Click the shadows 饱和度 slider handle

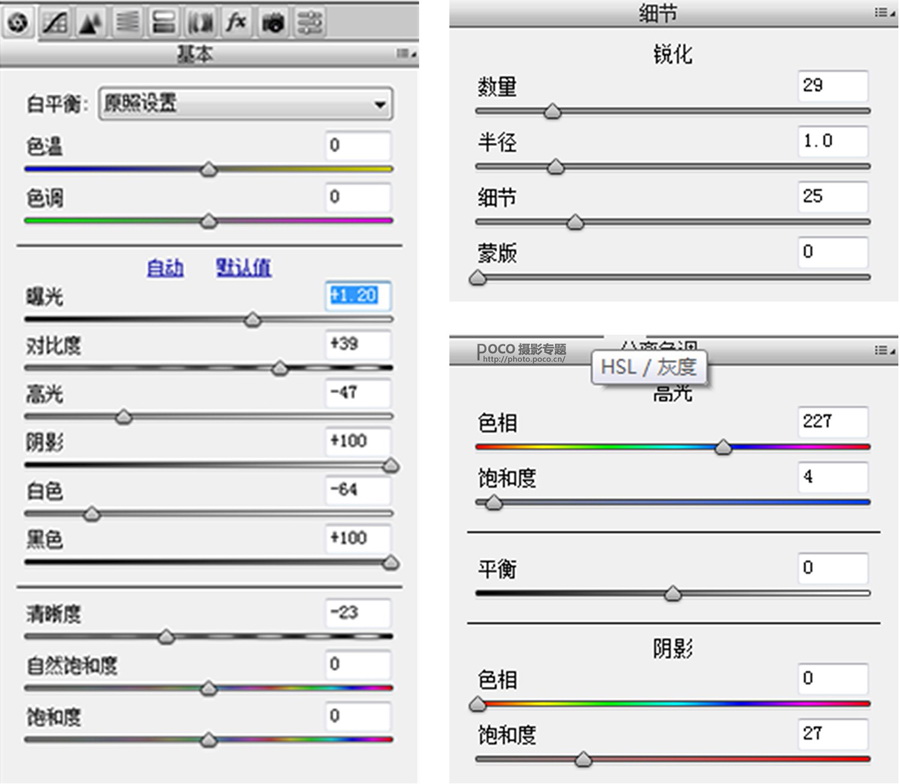pyautogui.click(x=583, y=760)
